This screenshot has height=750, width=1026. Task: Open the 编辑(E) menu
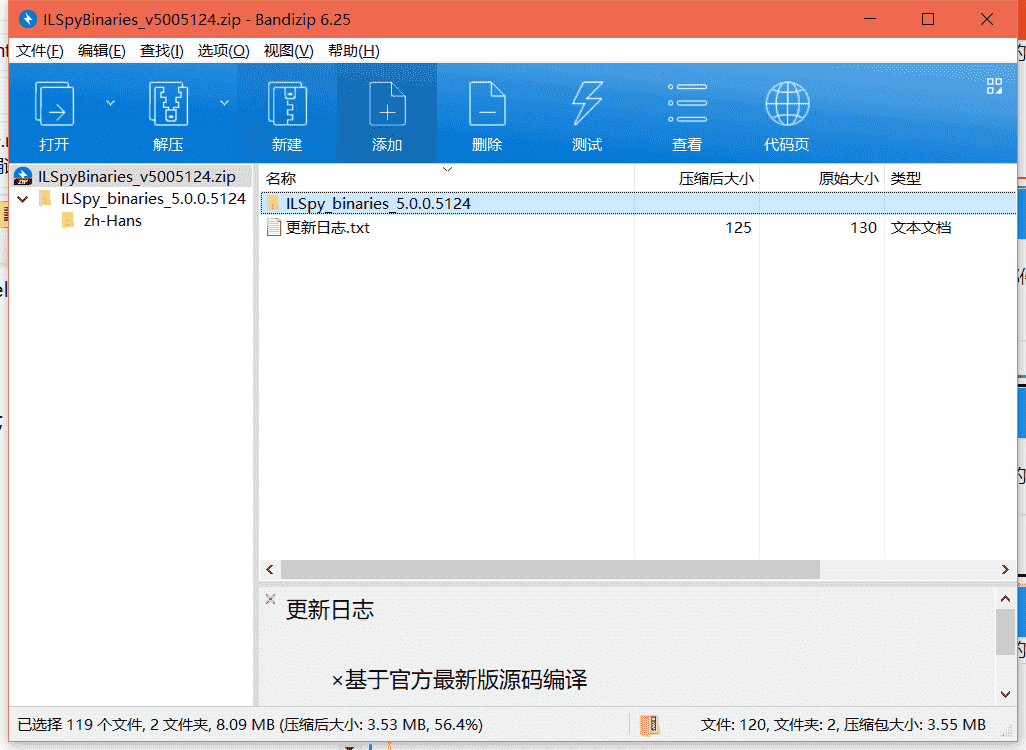(x=101, y=51)
